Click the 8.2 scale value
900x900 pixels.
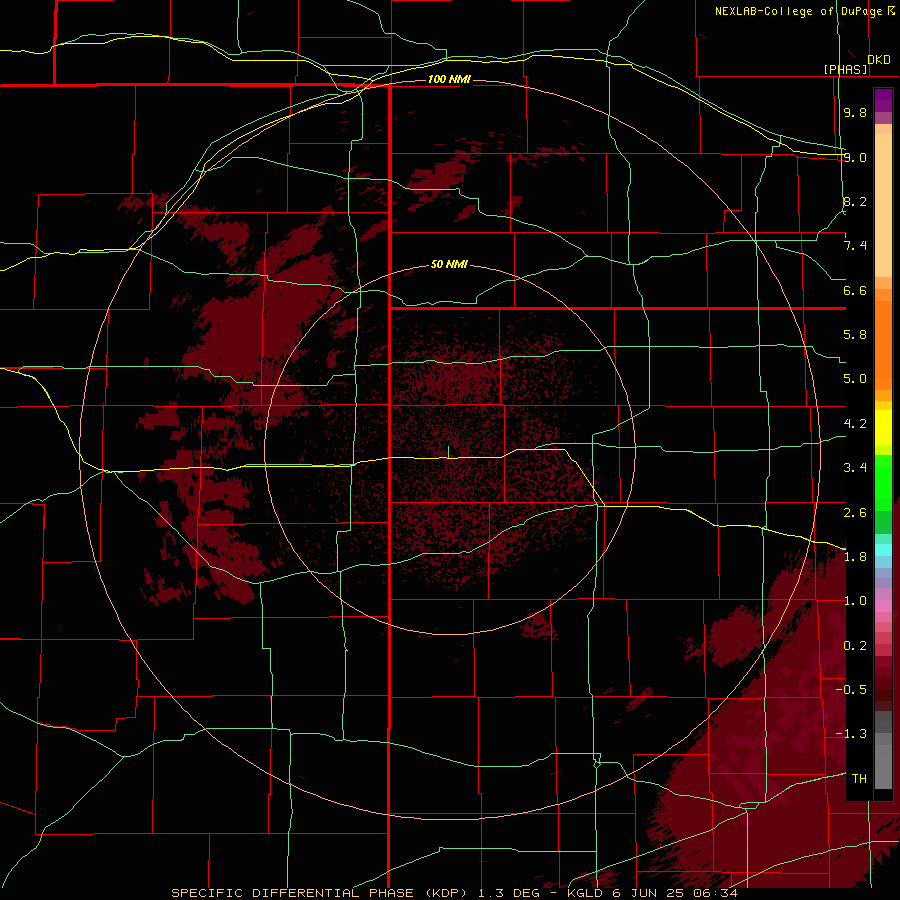[855, 201]
